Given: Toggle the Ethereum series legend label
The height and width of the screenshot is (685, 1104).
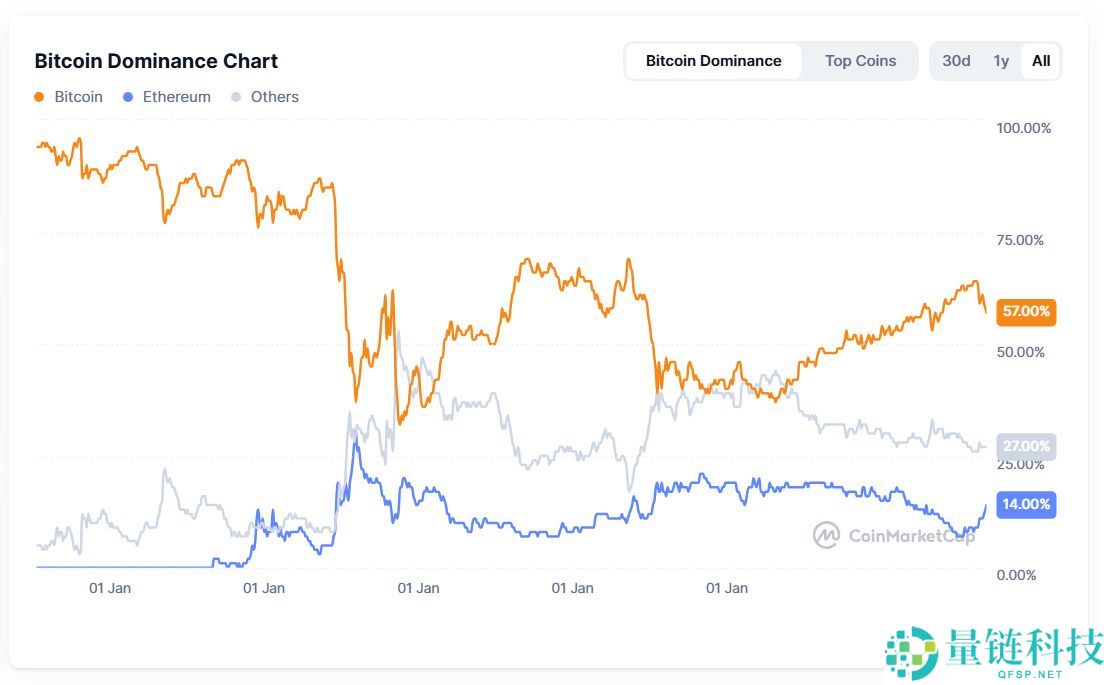Looking at the screenshot, I should pyautogui.click(x=176, y=97).
